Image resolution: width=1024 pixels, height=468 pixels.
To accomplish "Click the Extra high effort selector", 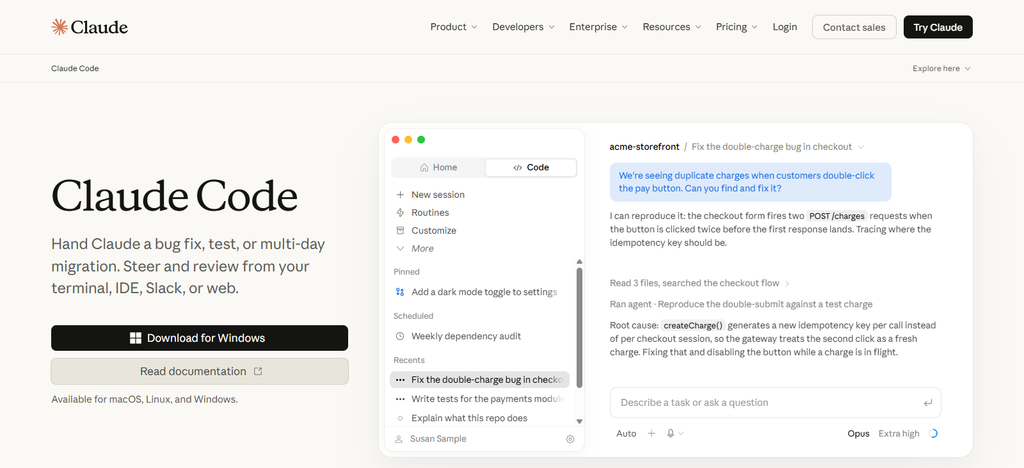I will point(899,433).
